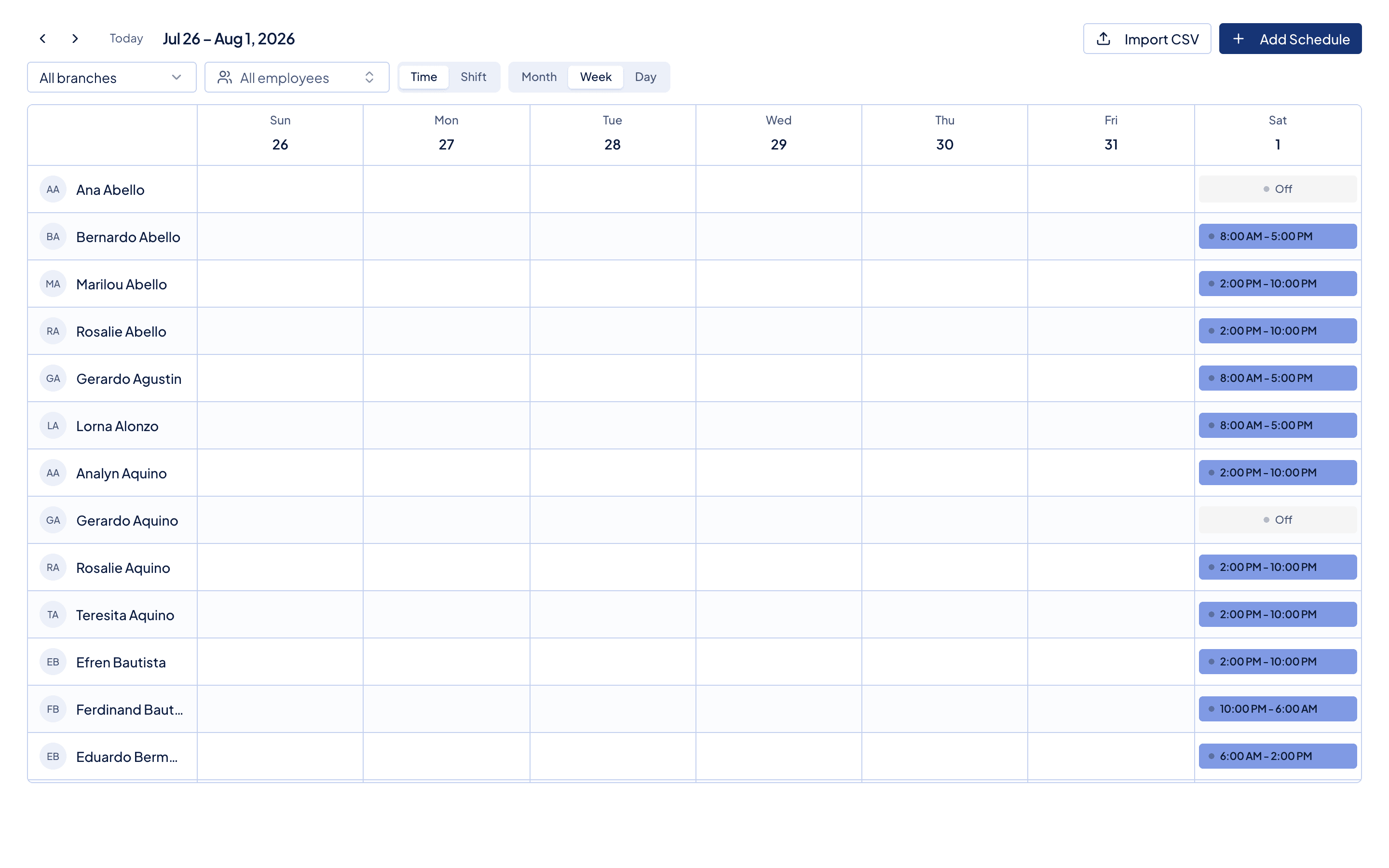The image size is (1389, 868).
Task: Switch to Day view
Action: [645, 77]
